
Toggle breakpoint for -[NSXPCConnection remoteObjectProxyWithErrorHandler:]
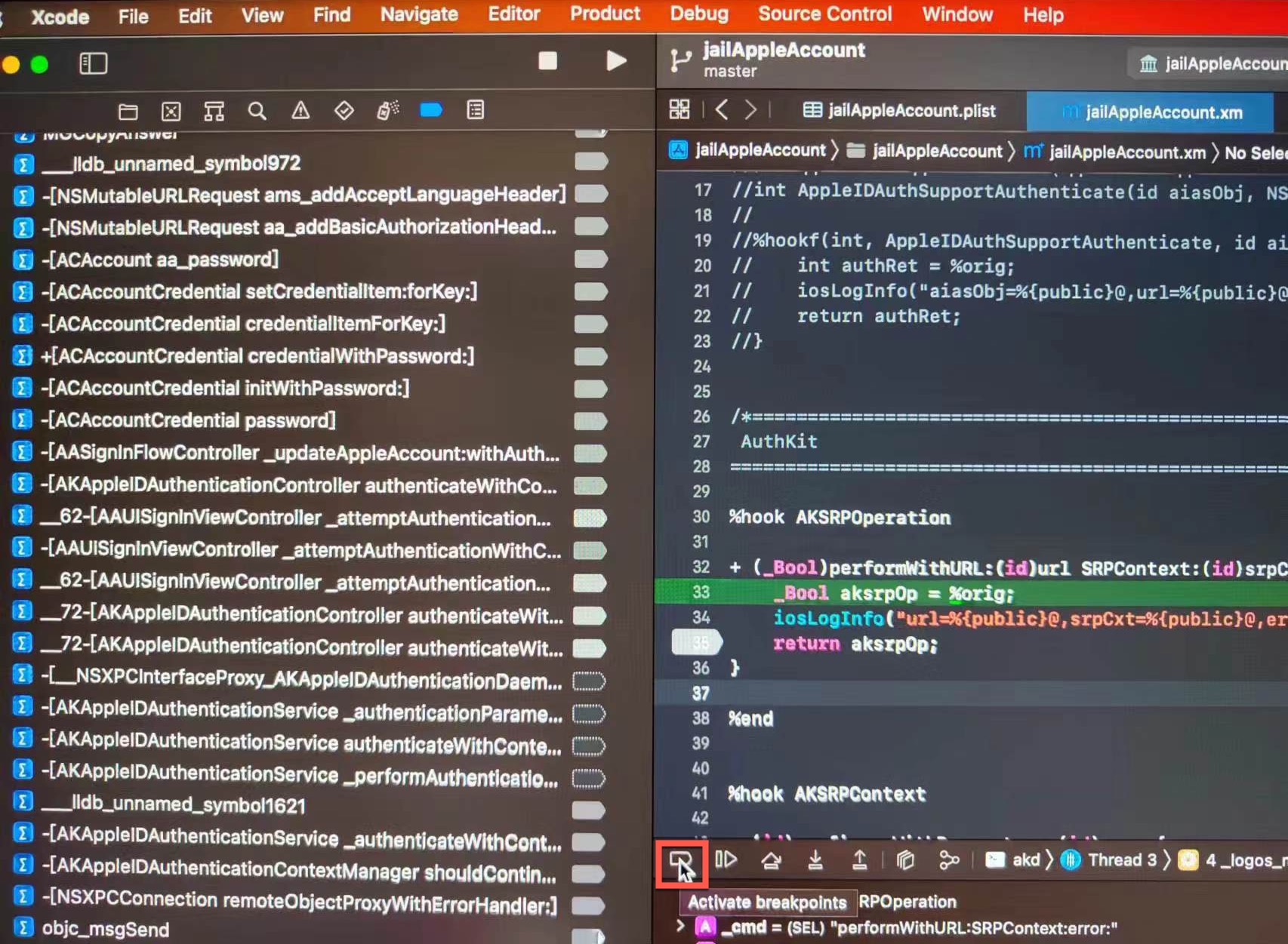pos(589,906)
